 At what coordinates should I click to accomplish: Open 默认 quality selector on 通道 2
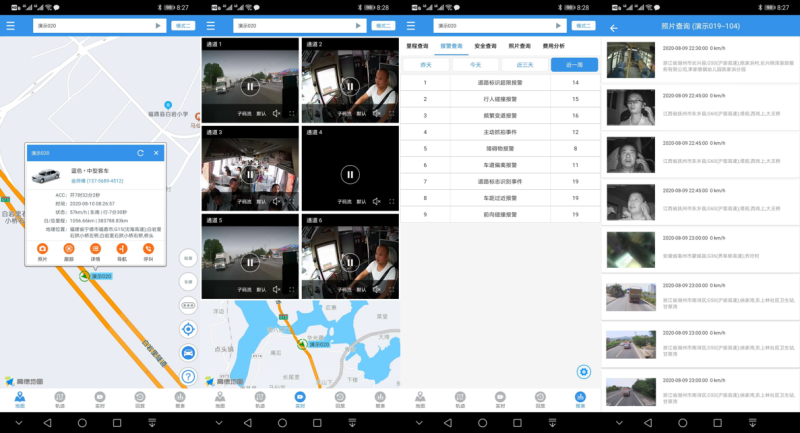[361, 114]
